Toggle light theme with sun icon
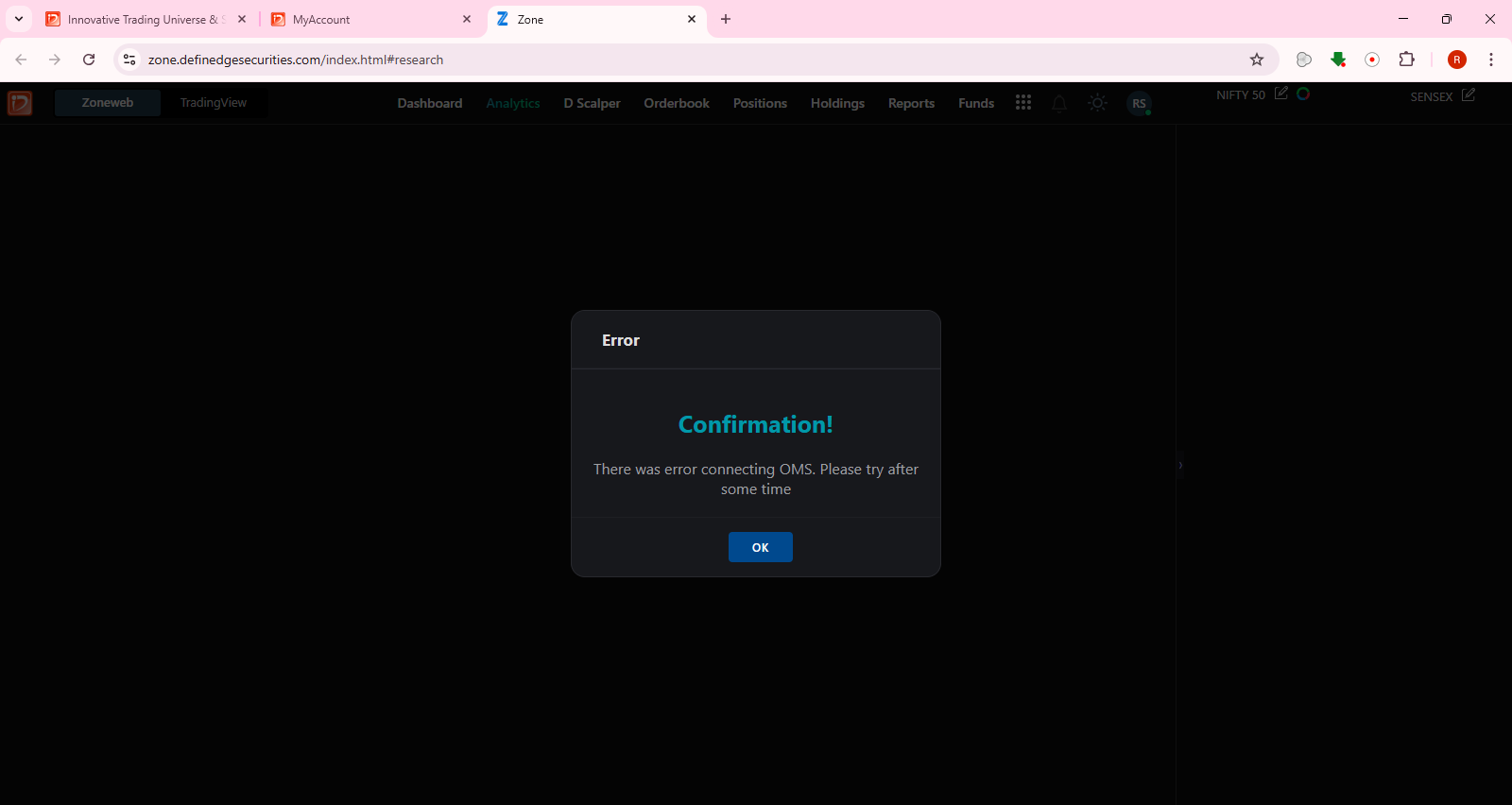The image size is (1512, 805). (1097, 103)
